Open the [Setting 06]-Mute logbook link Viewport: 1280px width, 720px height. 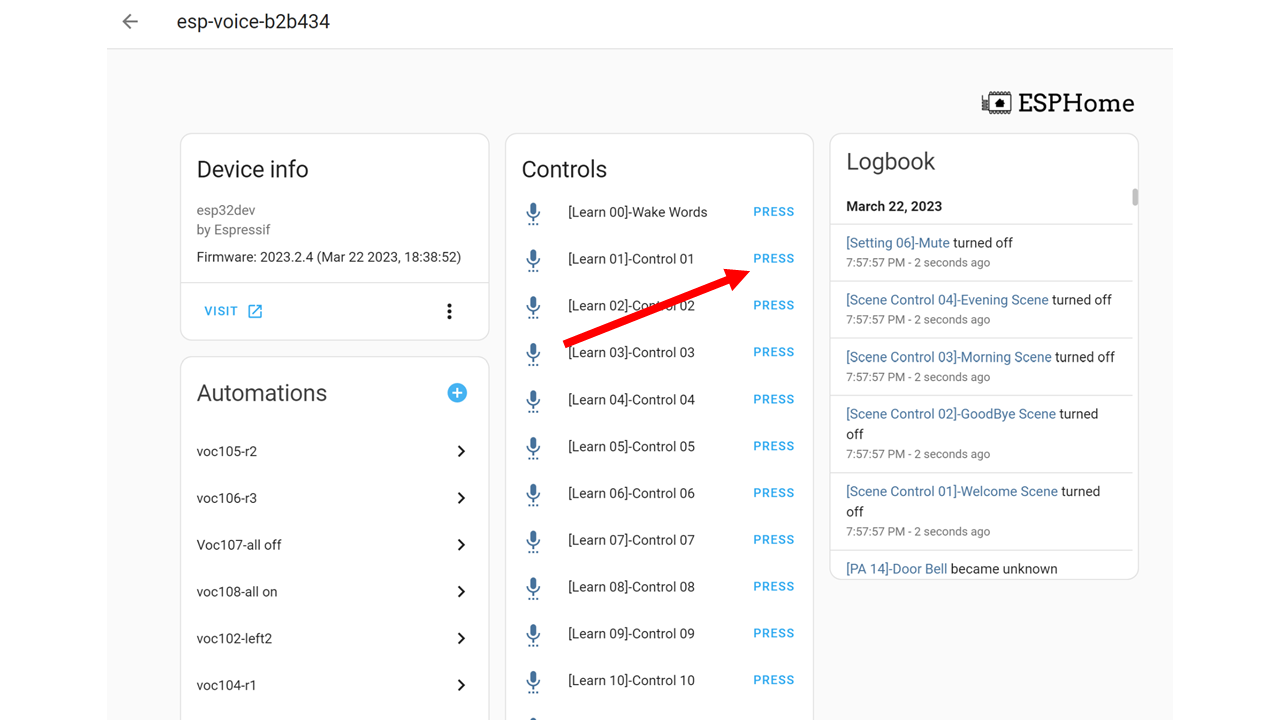(898, 243)
